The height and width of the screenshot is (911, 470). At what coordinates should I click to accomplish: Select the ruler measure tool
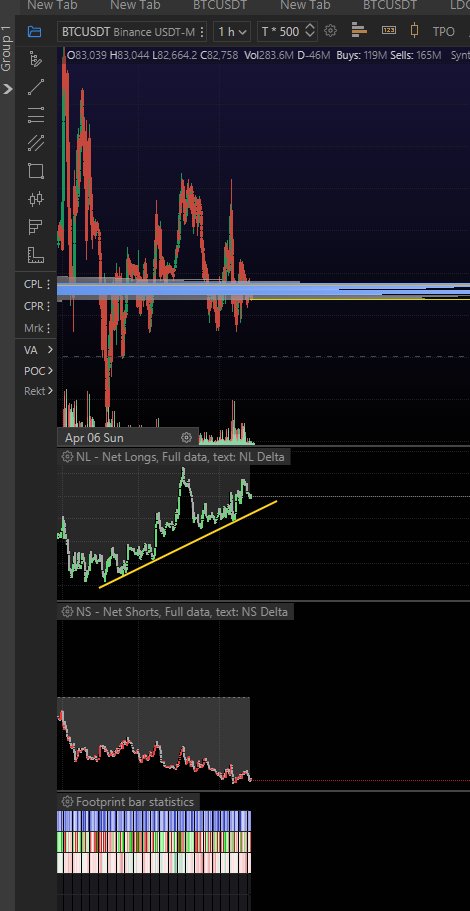[36, 254]
